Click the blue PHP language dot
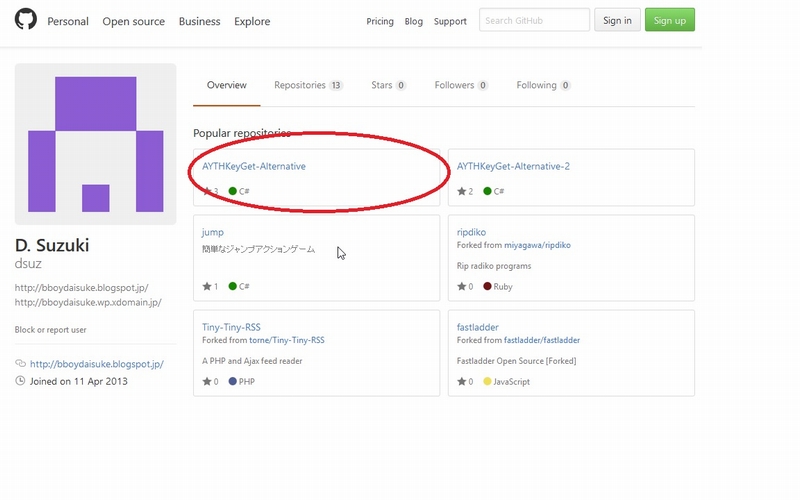Screen dimensions: 800x500 click(233, 381)
